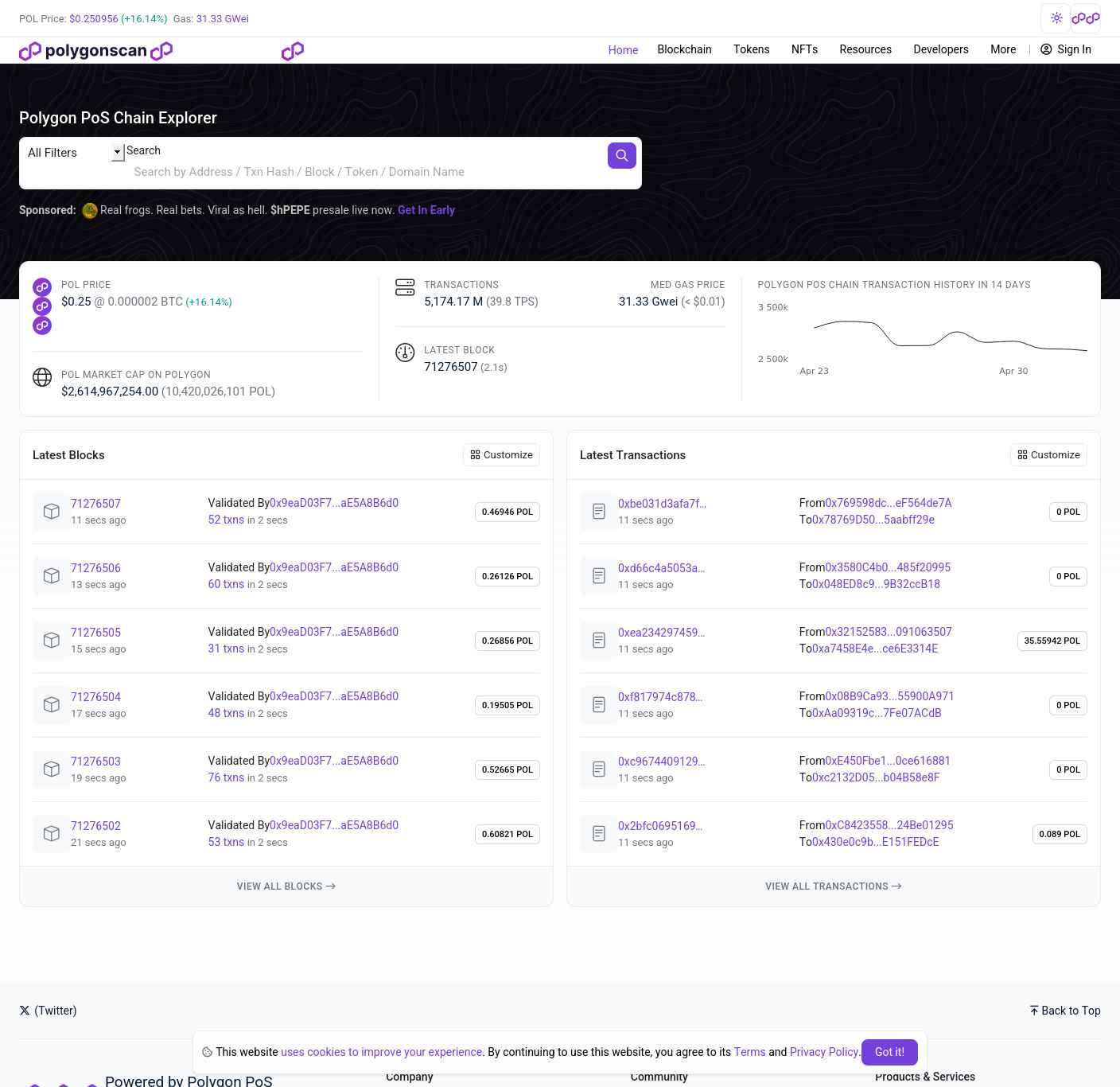This screenshot has width=1120, height=1087.
Task: Click View All Transactions
Action: [x=834, y=886]
